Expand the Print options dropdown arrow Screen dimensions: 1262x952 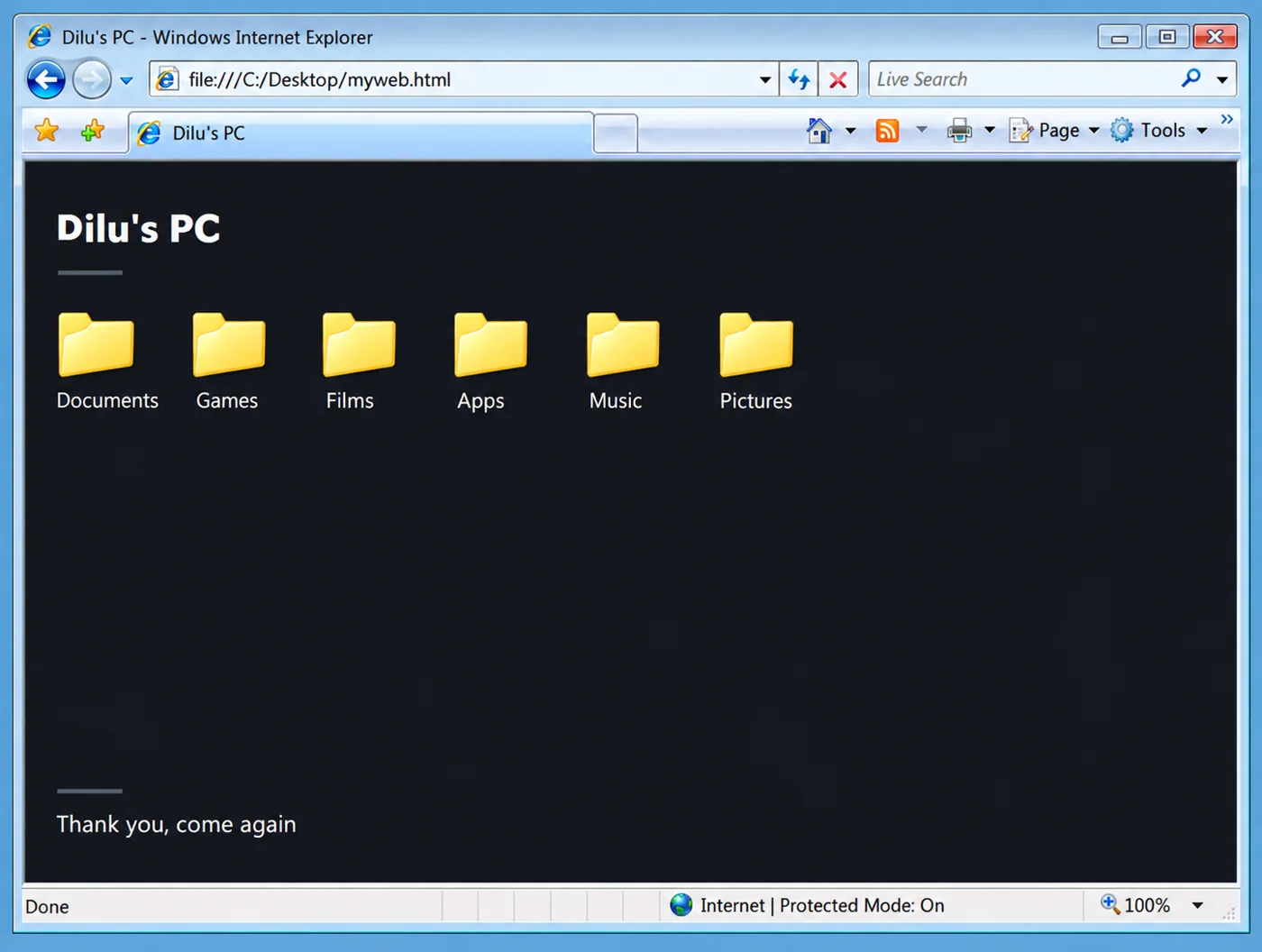tap(989, 131)
